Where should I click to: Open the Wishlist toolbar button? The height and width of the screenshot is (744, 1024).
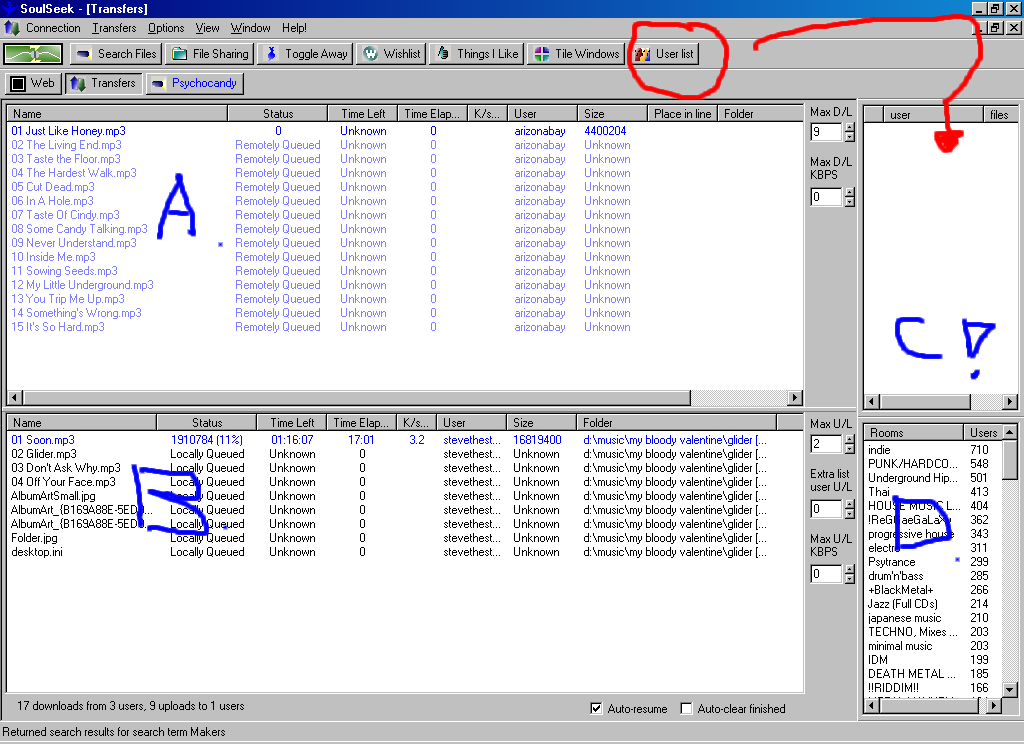point(392,54)
